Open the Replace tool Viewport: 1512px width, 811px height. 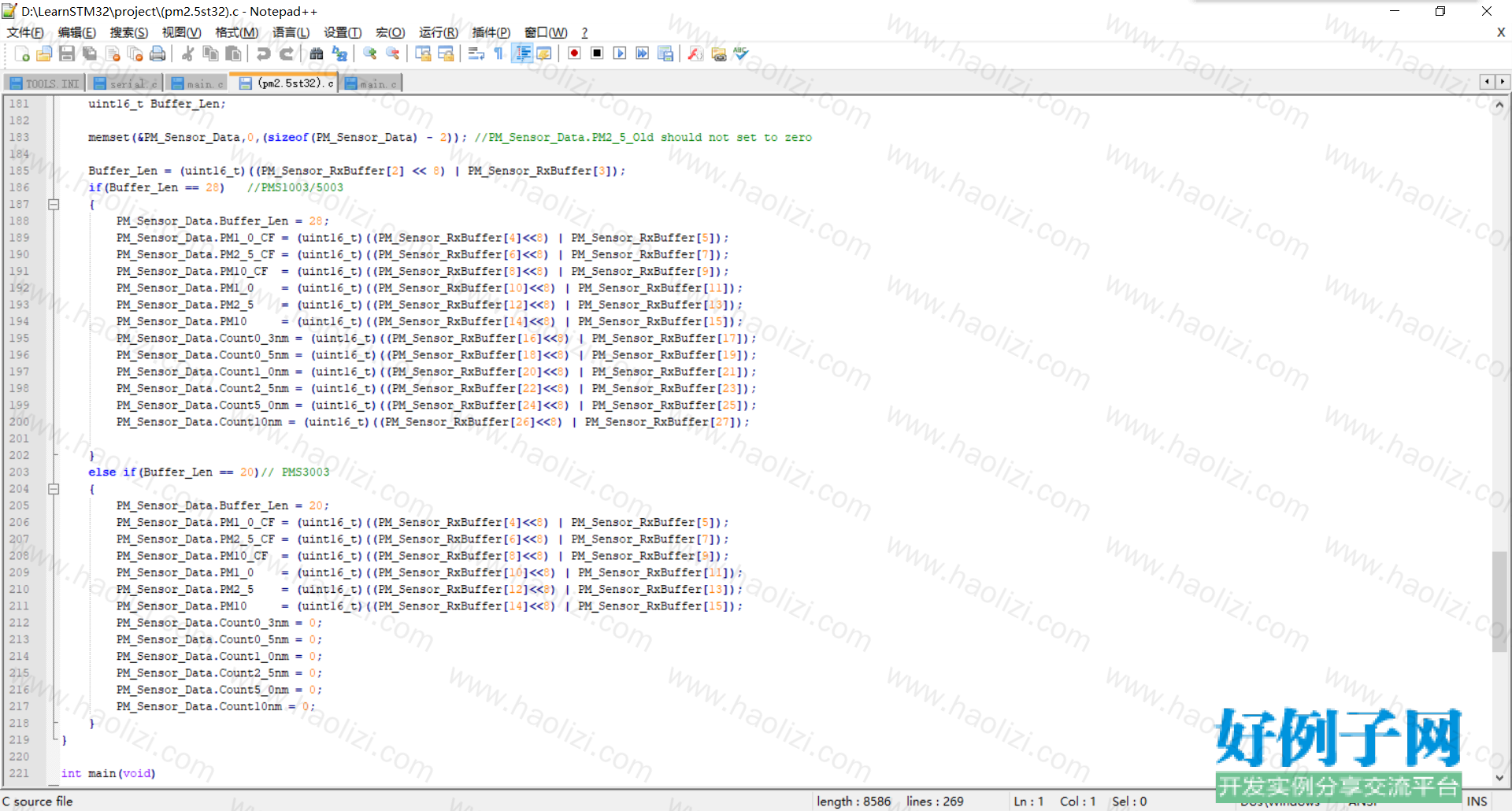pyautogui.click(x=339, y=54)
